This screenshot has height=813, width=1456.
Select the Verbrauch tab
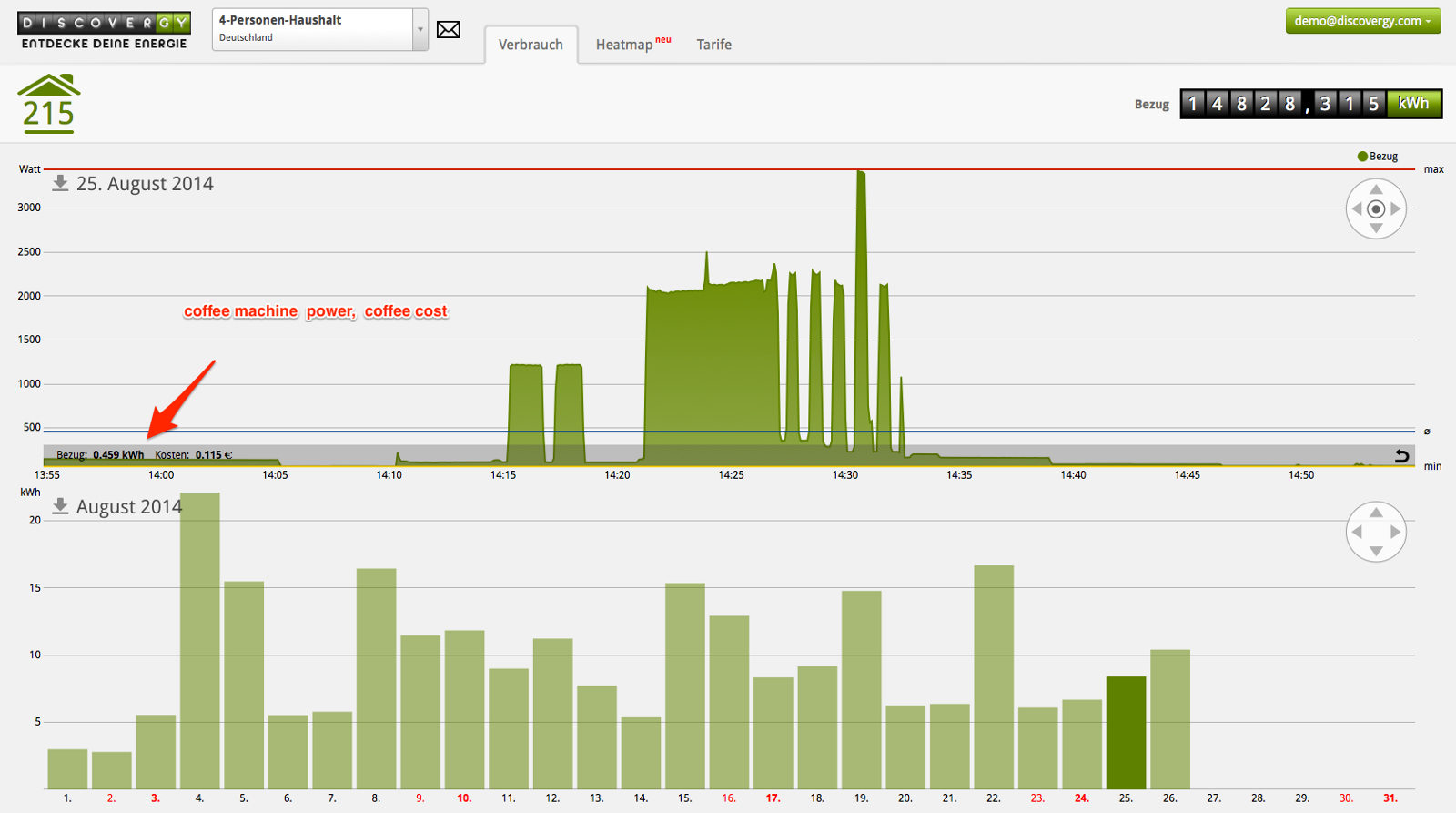(531, 45)
